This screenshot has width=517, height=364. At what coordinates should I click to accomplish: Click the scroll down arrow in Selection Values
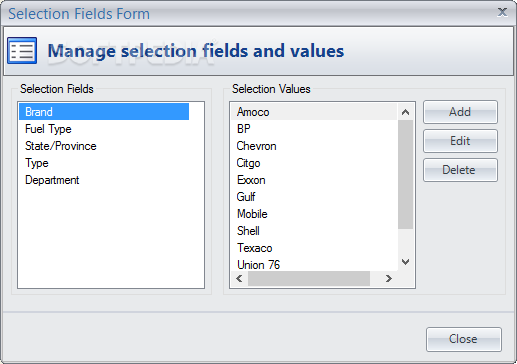coord(406,262)
